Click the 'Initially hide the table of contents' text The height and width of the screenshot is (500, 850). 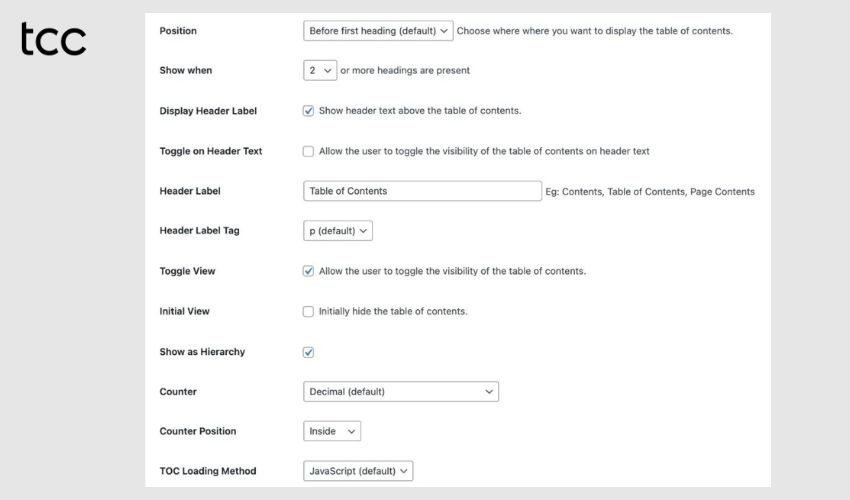[x=393, y=311]
